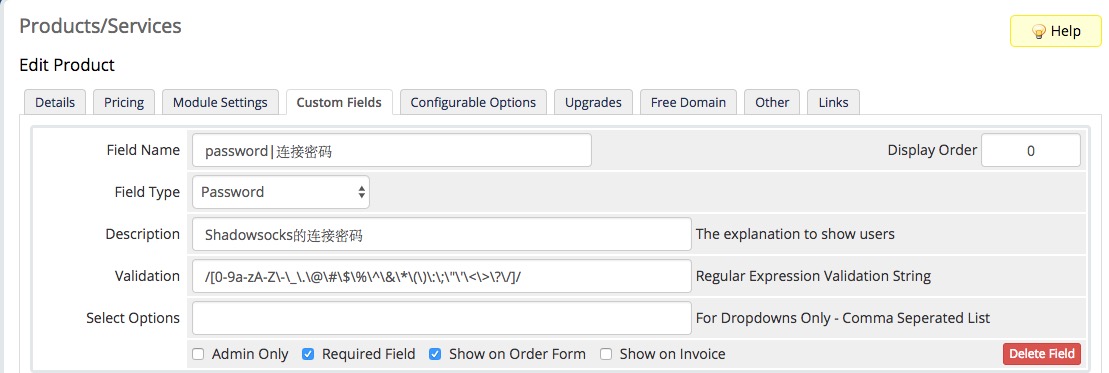Image resolution: width=1109 pixels, height=373 pixels.
Task: Focus the Field Name input
Action: [392, 150]
